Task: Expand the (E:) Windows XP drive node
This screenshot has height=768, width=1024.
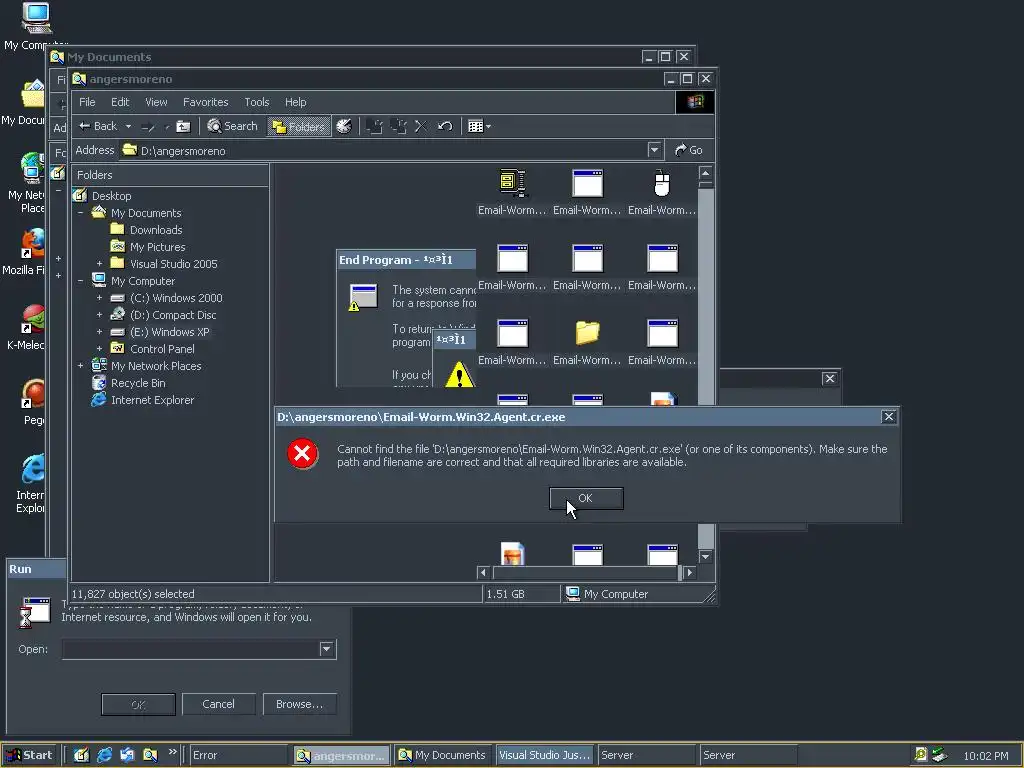Action: (x=99, y=332)
